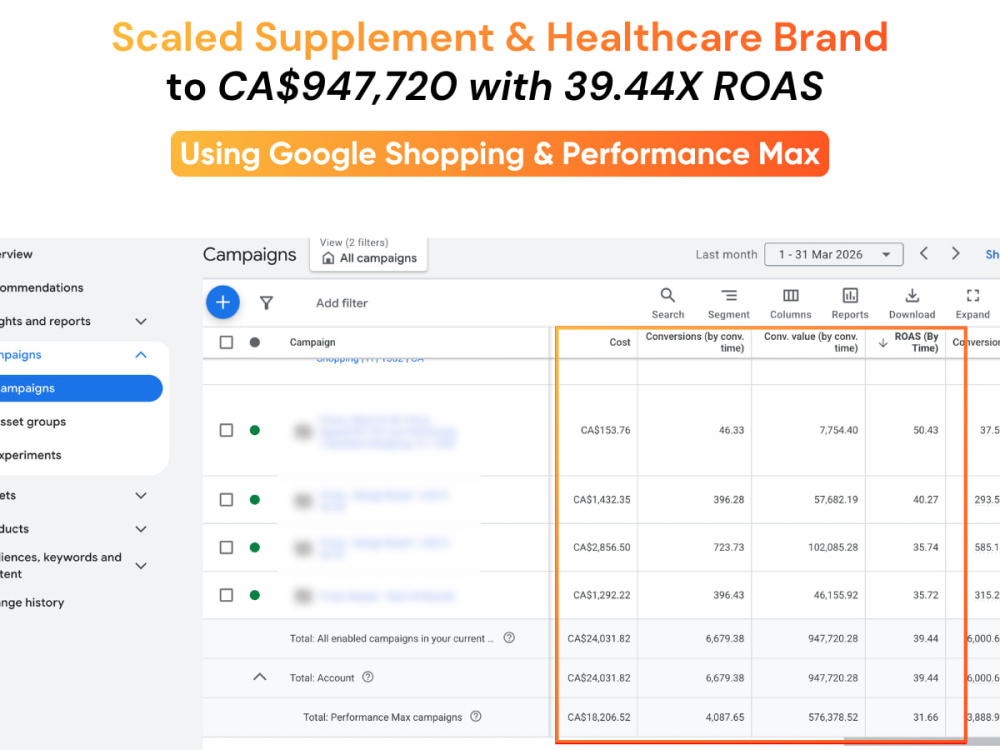Screen dimensions: 1000x750
Task: Expand Insights and reports sidebar section
Action: tap(142, 321)
